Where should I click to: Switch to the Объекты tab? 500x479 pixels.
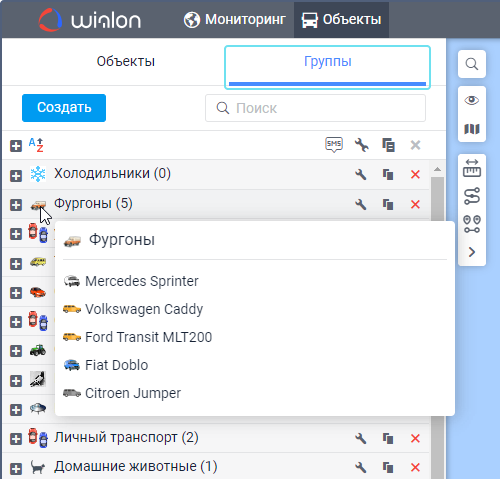pyautogui.click(x=126, y=62)
